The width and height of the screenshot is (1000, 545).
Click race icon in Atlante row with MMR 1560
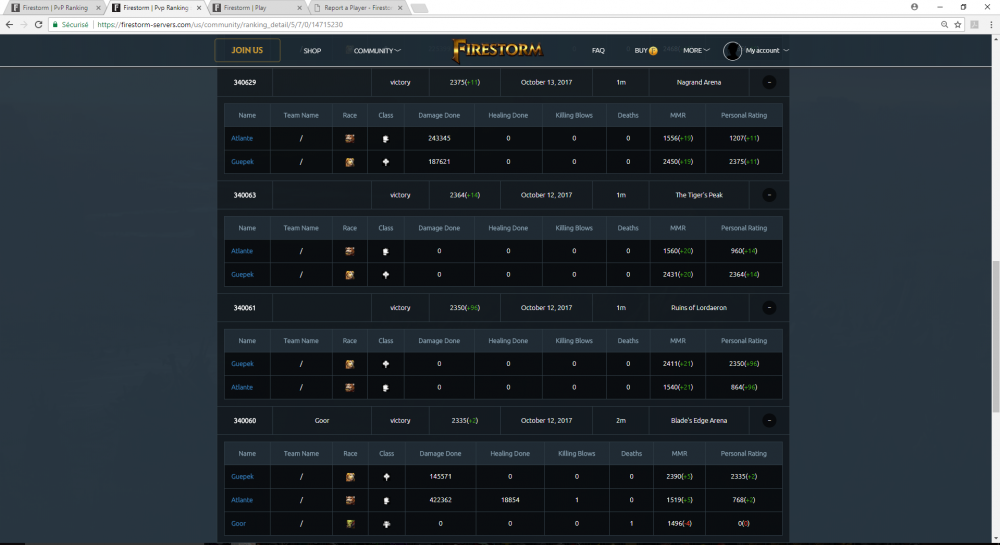349,251
